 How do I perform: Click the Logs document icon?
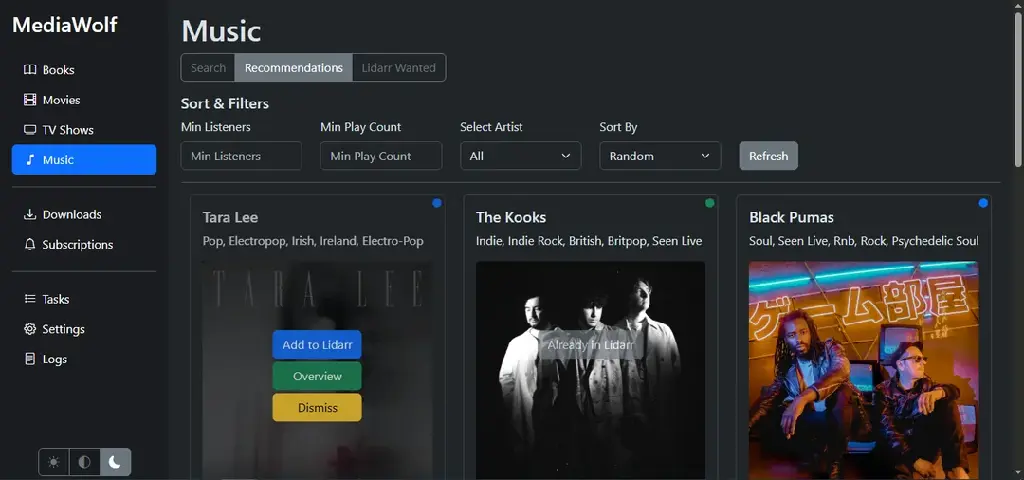[30, 359]
